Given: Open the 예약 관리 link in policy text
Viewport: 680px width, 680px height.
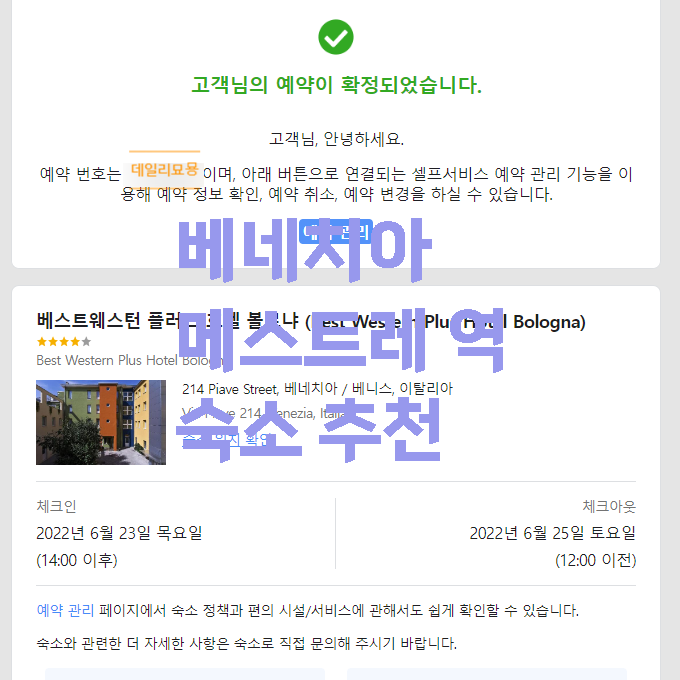Looking at the screenshot, I should pyautogui.click(x=65, y=610).
